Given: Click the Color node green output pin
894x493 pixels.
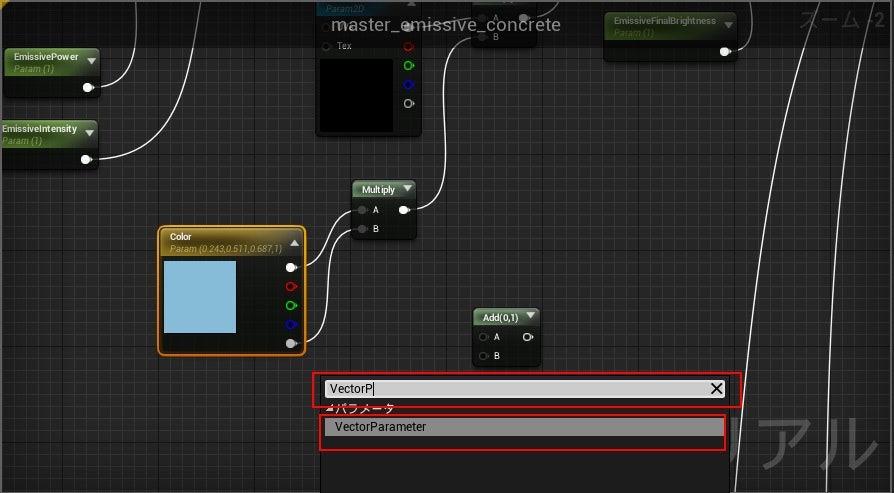Looking at the screenshot, I should tap(291, 305).
